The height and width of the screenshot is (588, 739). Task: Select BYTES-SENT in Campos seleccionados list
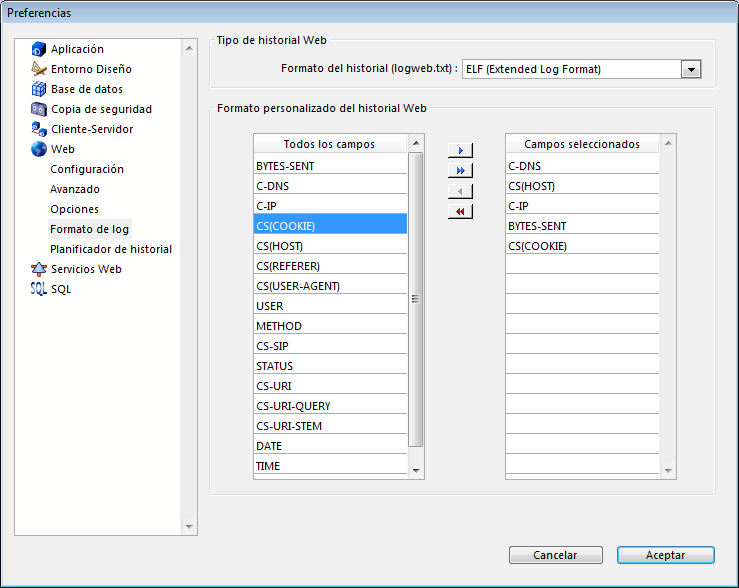[x=538, y=226]
